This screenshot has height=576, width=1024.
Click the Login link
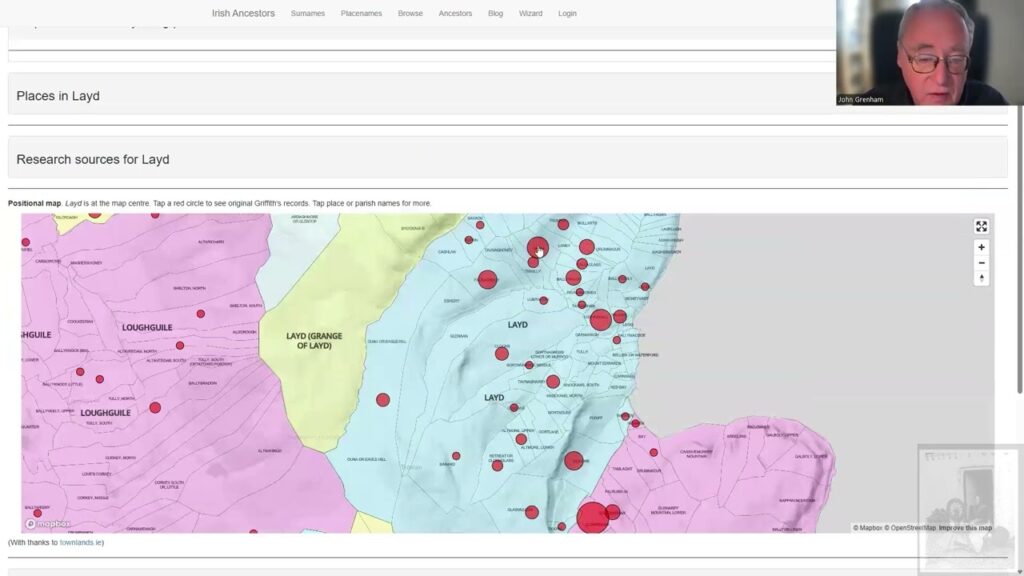pyautogui.click(x=567, y=14)
